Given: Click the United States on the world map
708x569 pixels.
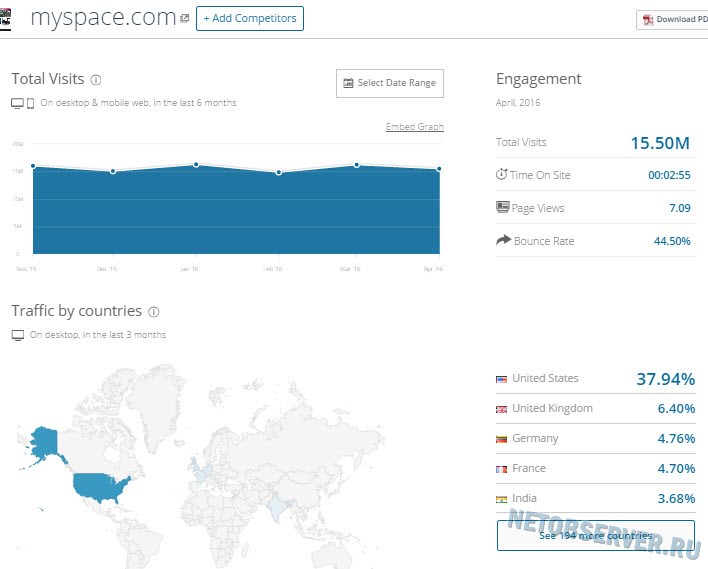Looking at the screenshot, I should pyautogui.click(x=99, y=487).
